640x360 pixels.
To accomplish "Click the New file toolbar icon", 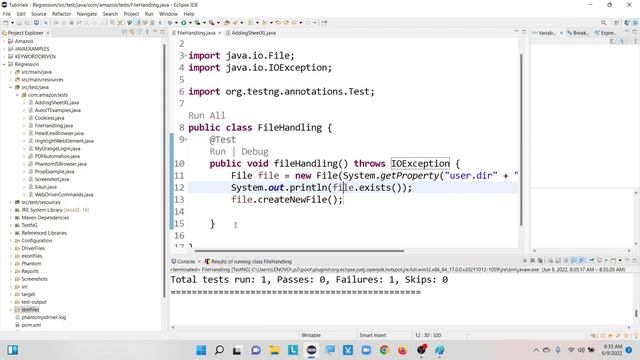I will tap(6, 23).
